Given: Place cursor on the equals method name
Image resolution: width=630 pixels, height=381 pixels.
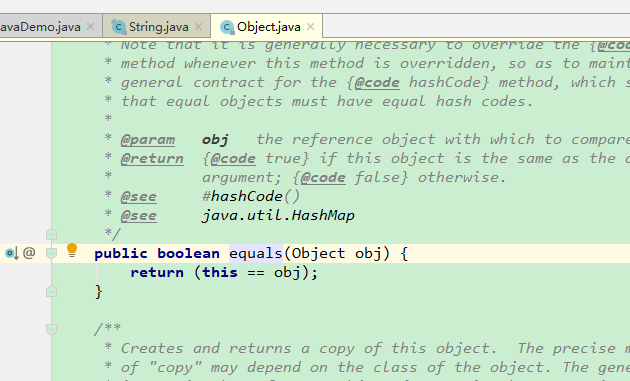Looking at the screenshot, I should click(256, 253).
